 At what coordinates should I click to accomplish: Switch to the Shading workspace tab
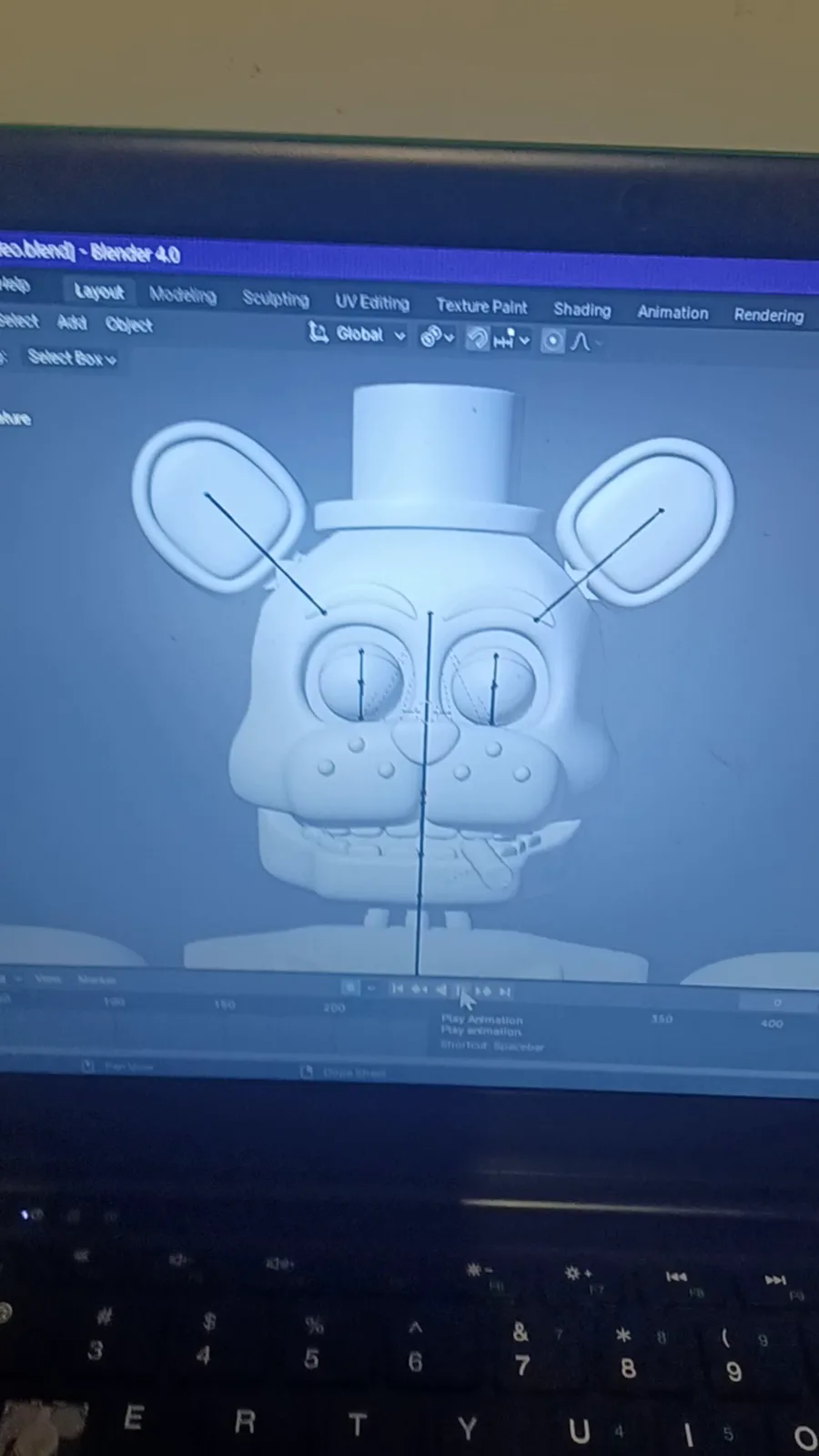tap(582, 309)
